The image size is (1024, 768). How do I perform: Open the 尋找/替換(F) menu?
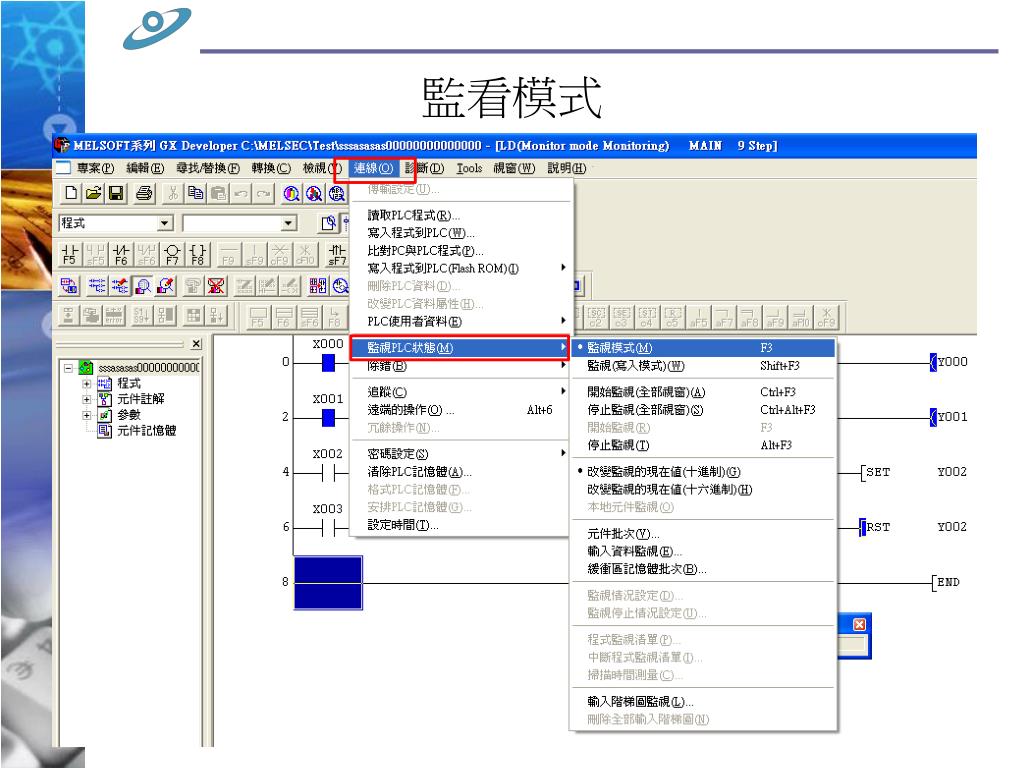click(x=208, y=168)
